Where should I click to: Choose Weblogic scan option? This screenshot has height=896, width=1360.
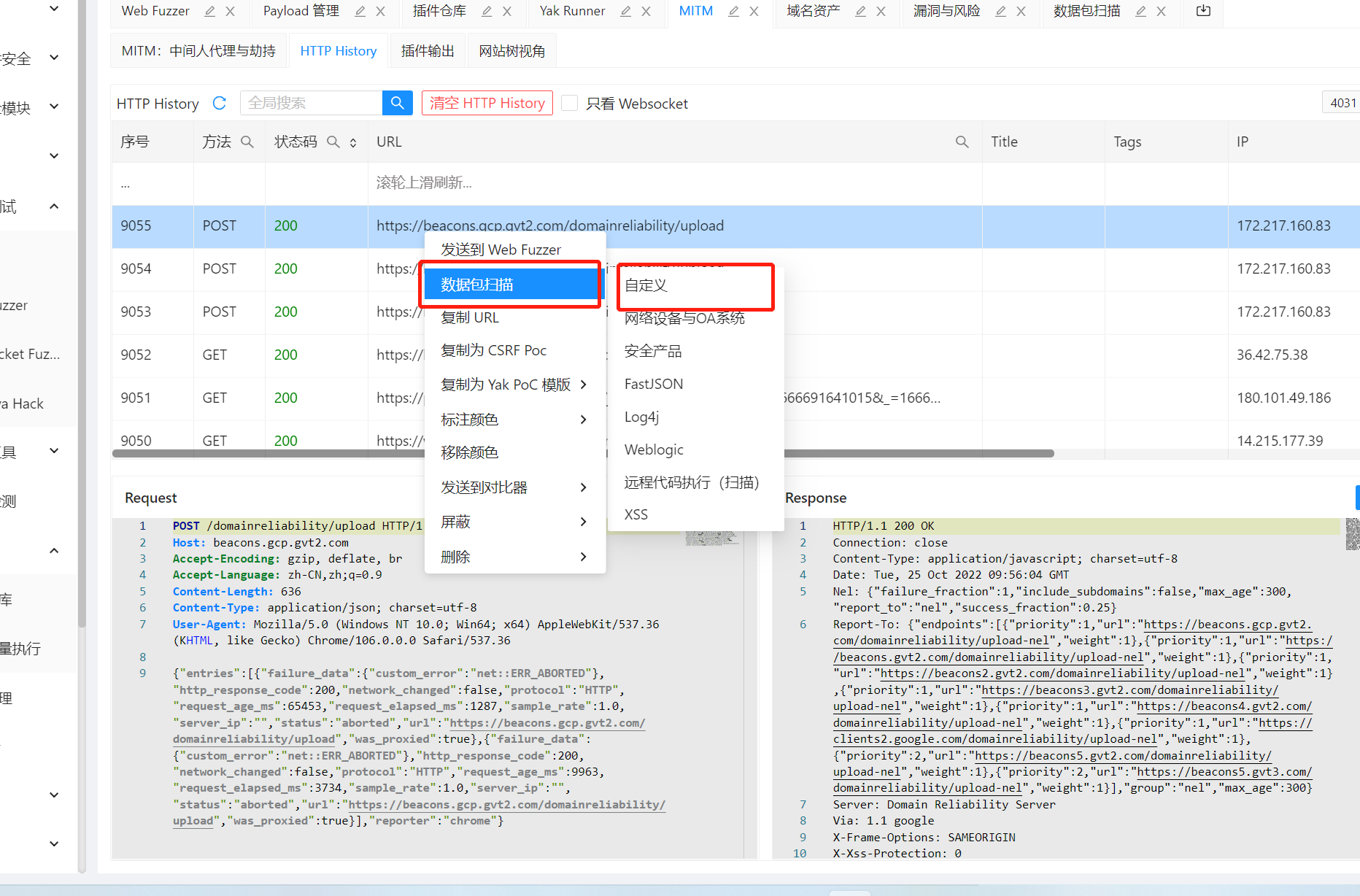point(696,449)
